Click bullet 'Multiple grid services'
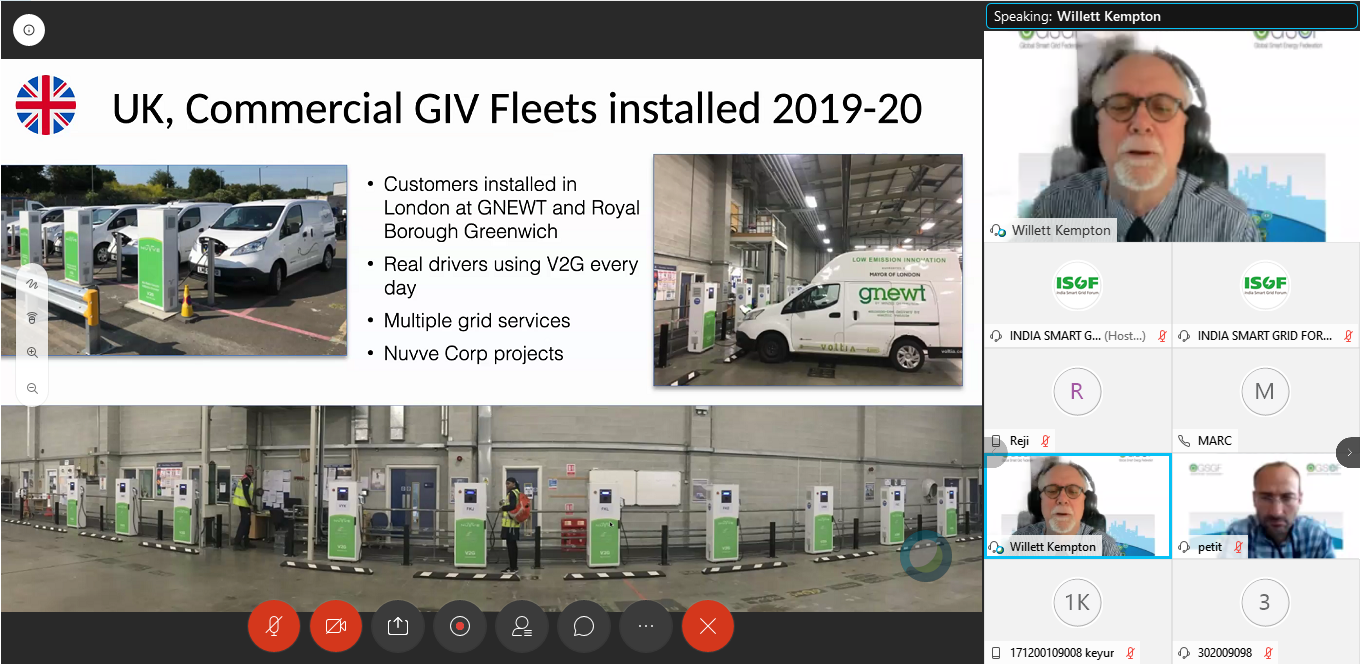Viewport: 1360px width, 664px height. click(x=476, y=321)
